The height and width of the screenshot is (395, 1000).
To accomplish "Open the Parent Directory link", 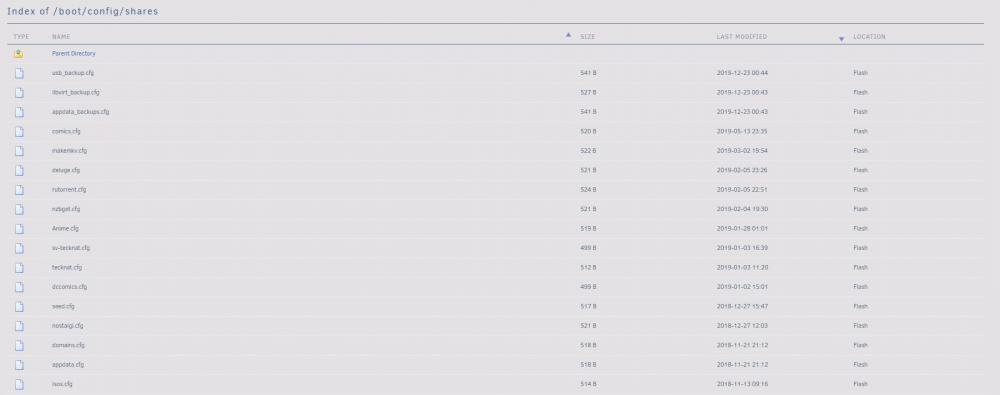I will click(73, 54).
